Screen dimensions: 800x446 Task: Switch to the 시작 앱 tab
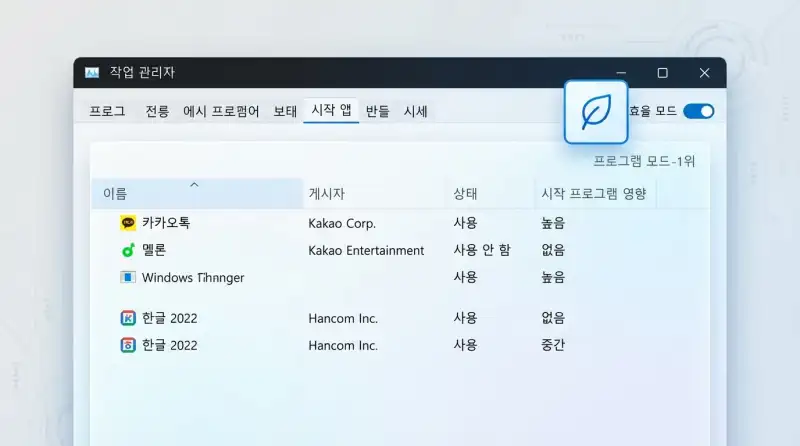pyautogui.click(x=331, y=110)
